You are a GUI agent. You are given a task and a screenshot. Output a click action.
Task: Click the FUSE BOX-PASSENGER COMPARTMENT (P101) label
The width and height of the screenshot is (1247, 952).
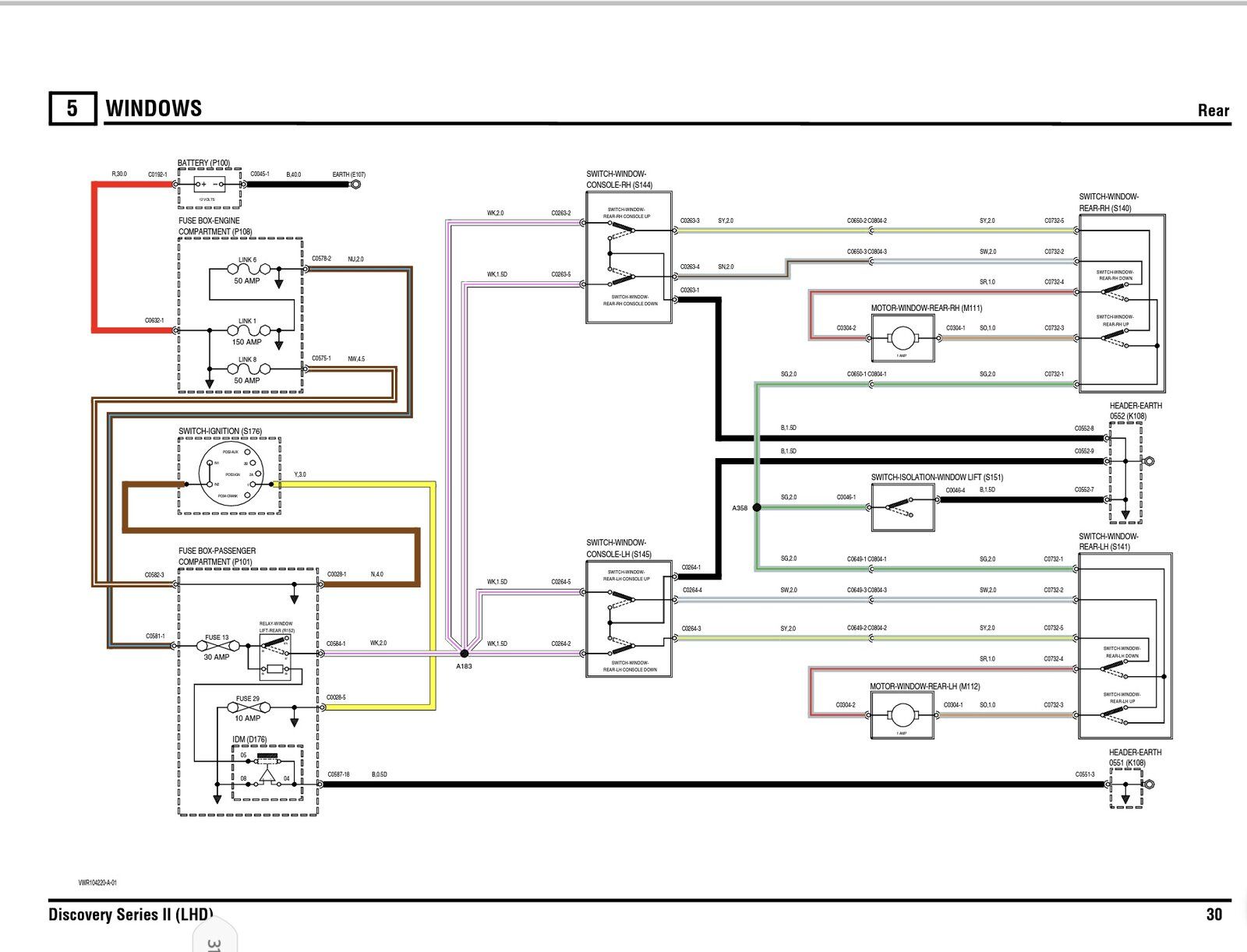point(217,556)
